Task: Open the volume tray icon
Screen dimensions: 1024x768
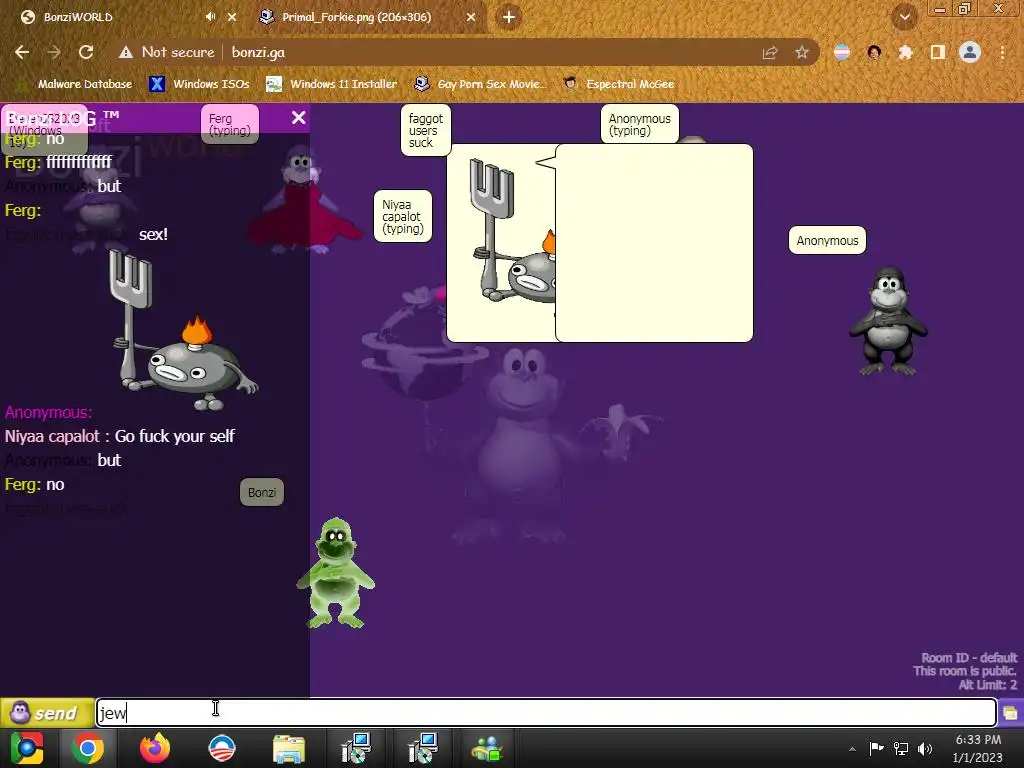Action: tap(925, 748)
